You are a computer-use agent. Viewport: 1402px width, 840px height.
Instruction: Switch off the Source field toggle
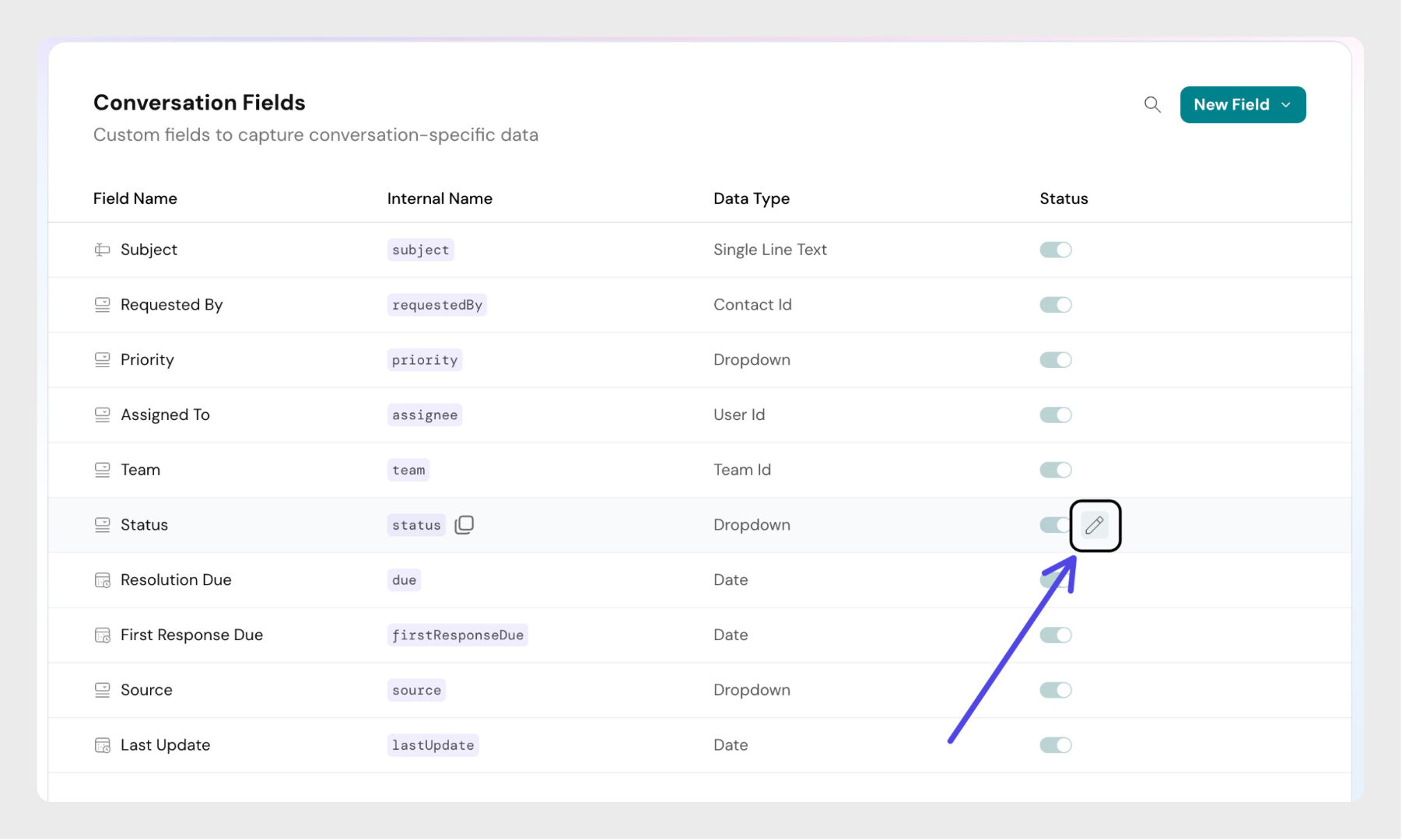pos(1055,690)
